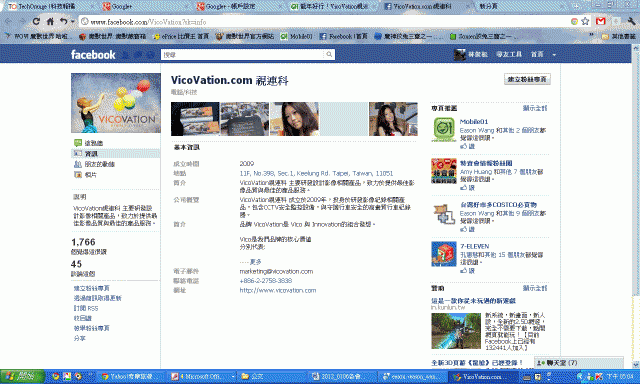Image resolution: width=640 pixels, height=384 pixels.
Task: Click the COSTCO page icon
Action: pyautogui.click(x=444, y=213)
